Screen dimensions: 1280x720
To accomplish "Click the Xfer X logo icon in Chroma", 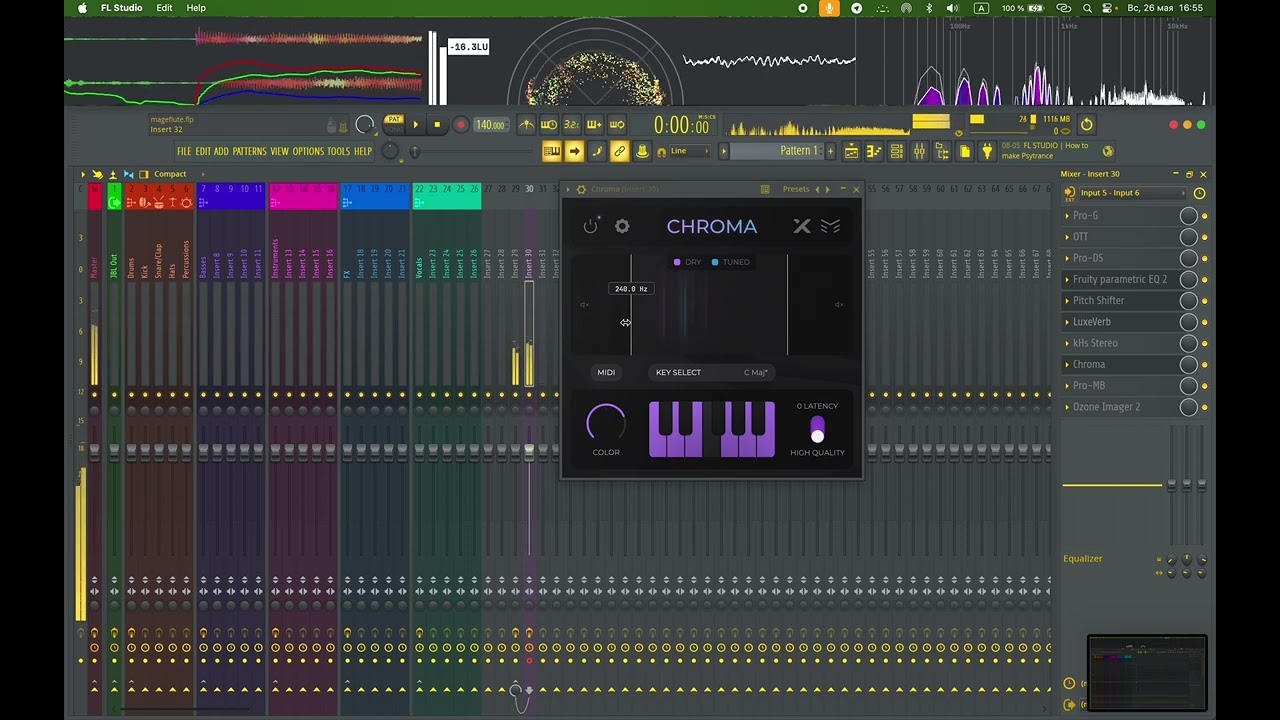I will tap(802, 226).
